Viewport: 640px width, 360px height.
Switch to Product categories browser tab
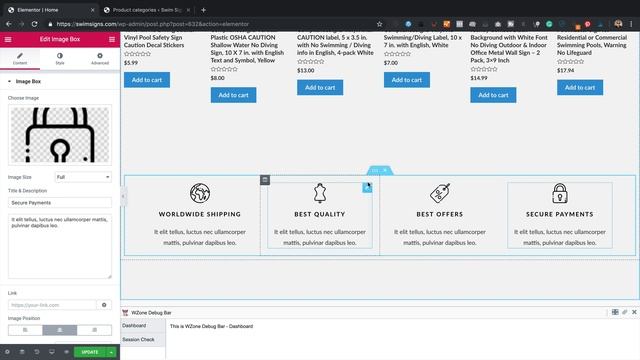[146, 10]
